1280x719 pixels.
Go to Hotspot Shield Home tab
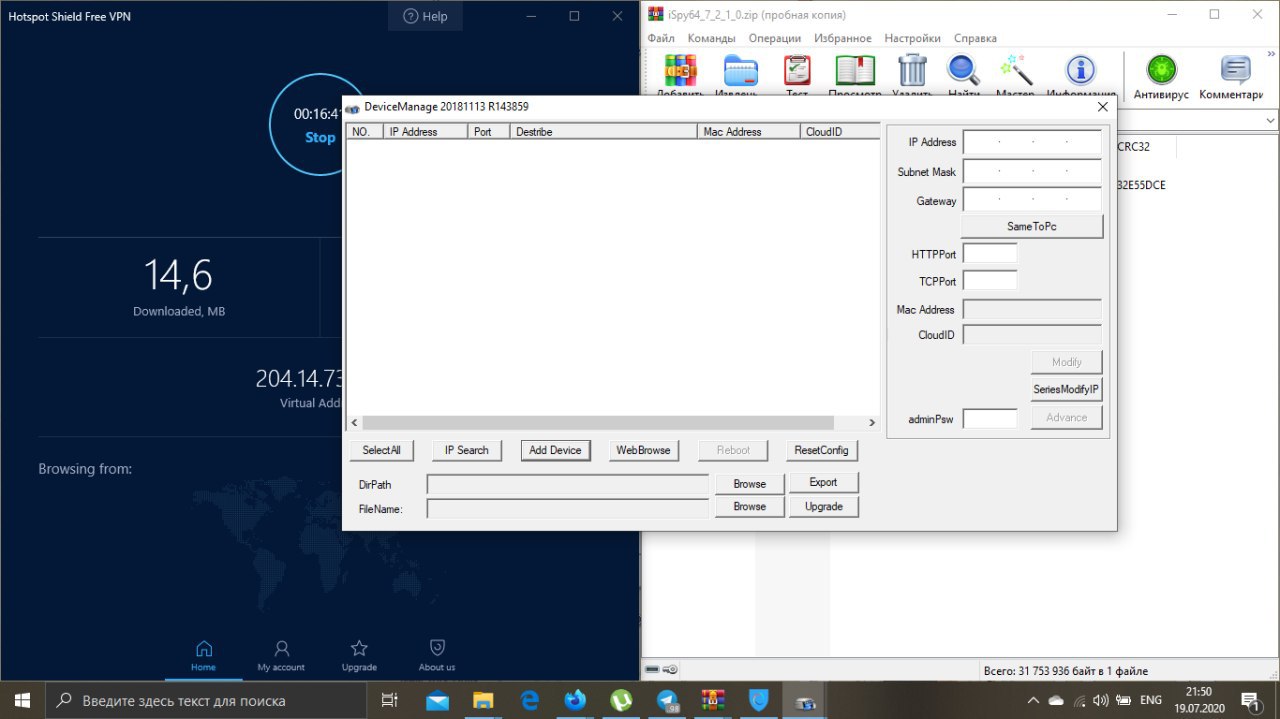point(204,656)
